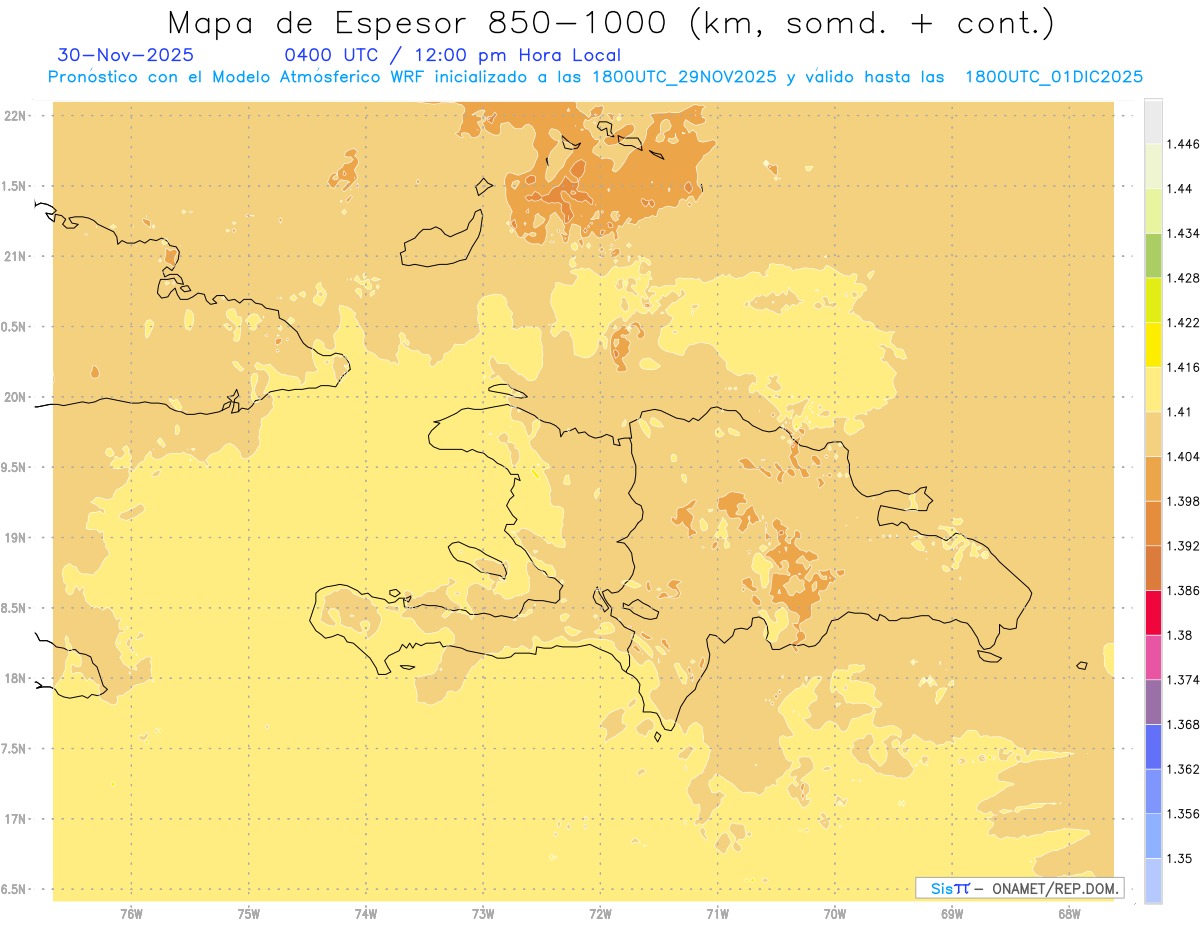Screen dimensions: 1200x927
Task: Click the '17N' latitude label
Action: (x=15, y=819)
